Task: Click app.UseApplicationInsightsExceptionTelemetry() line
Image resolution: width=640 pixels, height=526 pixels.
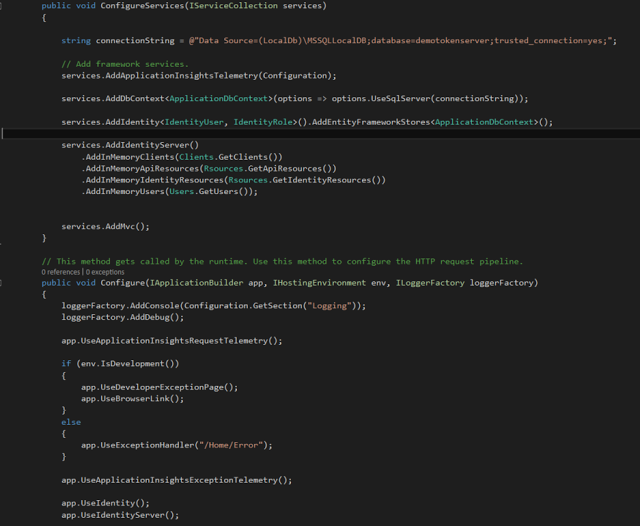Action: pos(177,480)
